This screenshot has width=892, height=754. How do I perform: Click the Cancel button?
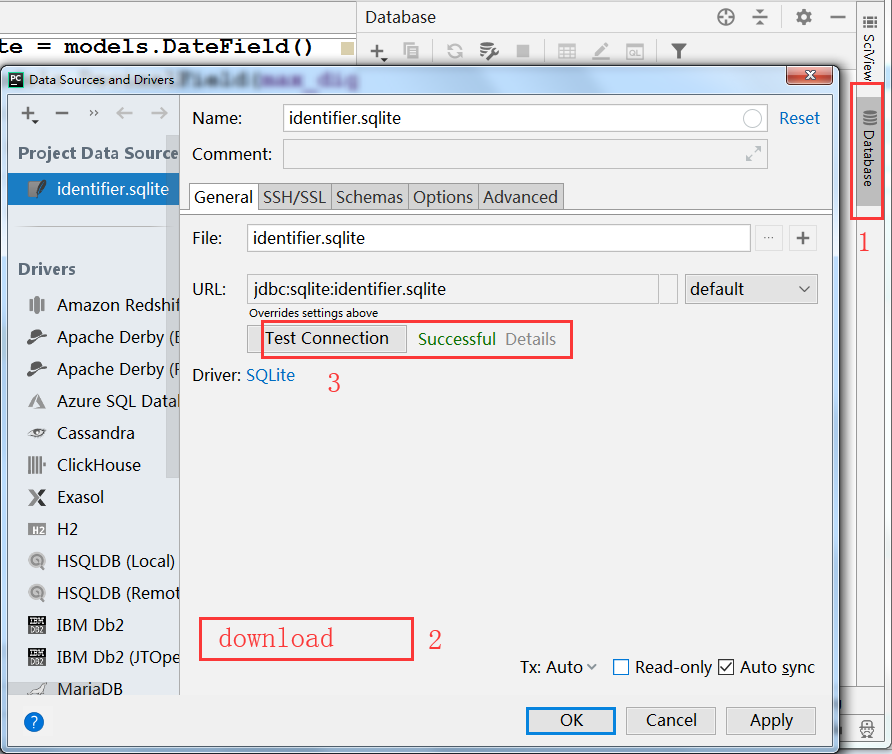671,720
